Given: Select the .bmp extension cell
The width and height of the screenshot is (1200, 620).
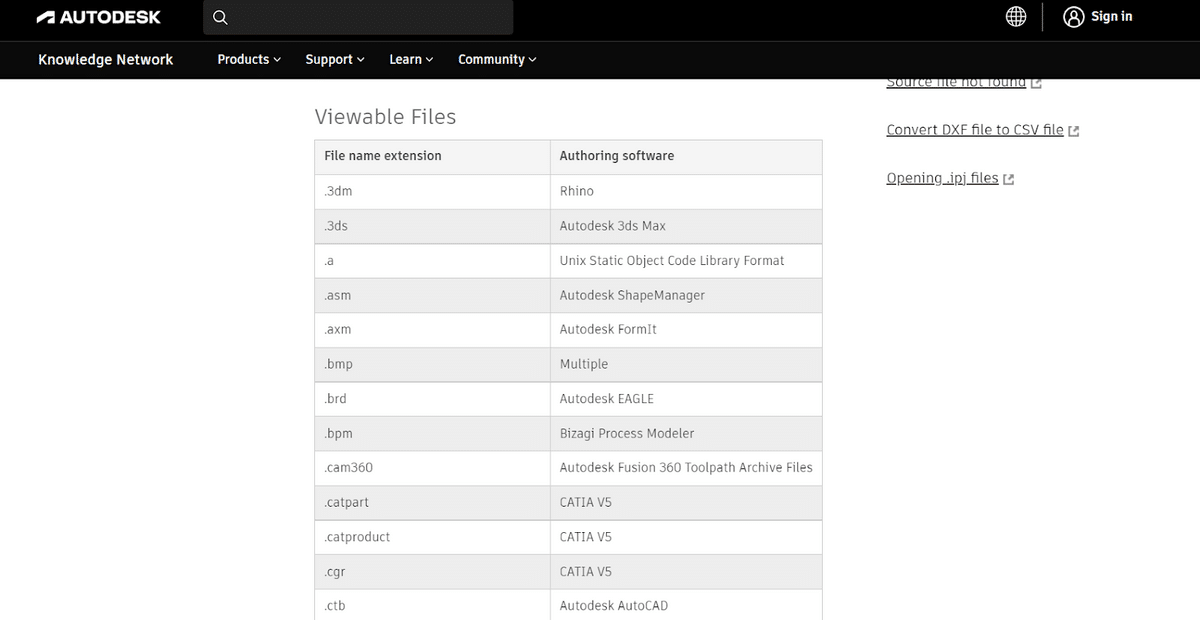Looking at the screenshot, I should click(x=432, y=365).
